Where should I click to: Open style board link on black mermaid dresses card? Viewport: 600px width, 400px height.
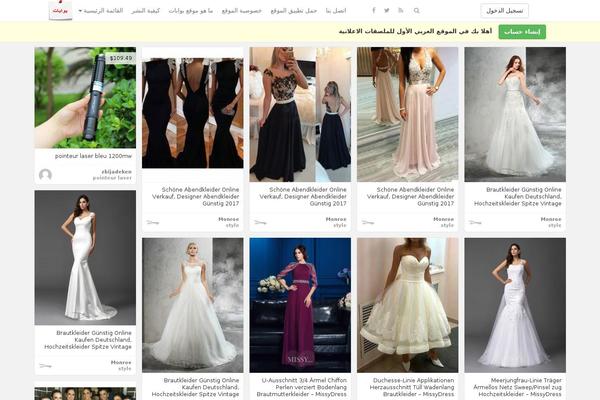click(x=232, y=225)
